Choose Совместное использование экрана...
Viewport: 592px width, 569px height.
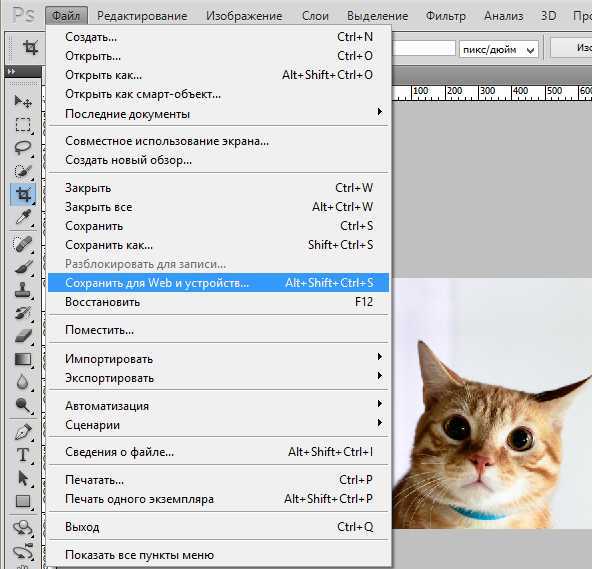click(218, 141)
